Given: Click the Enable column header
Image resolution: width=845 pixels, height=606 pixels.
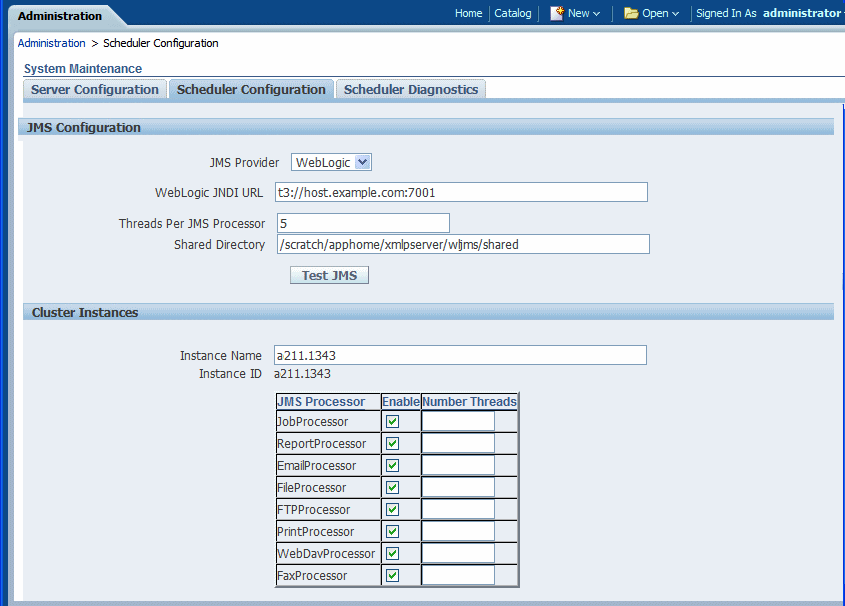Looking at the screenshot, I should 400,402.
